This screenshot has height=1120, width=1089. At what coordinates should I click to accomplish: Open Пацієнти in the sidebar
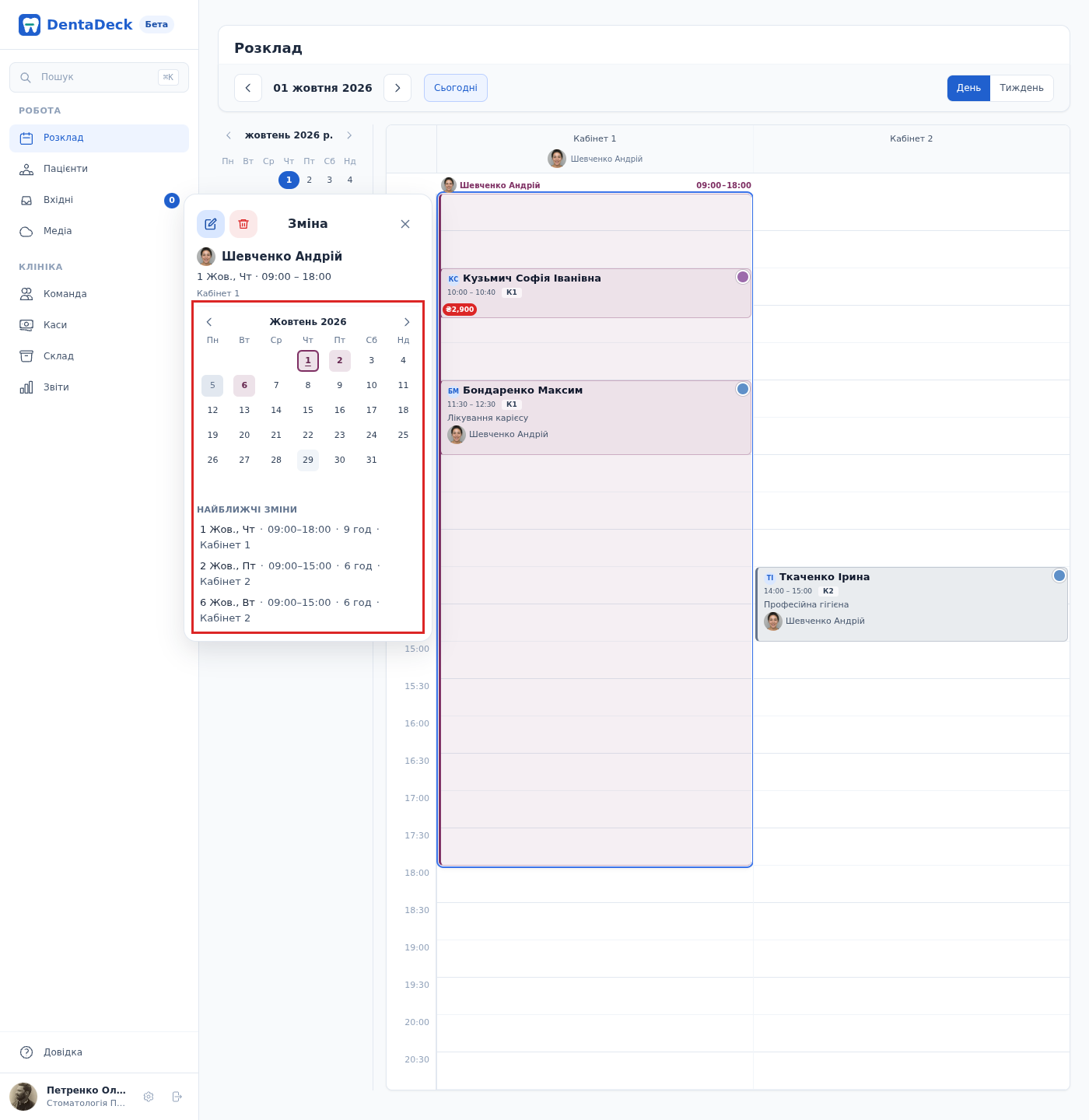tap(99, 169)
